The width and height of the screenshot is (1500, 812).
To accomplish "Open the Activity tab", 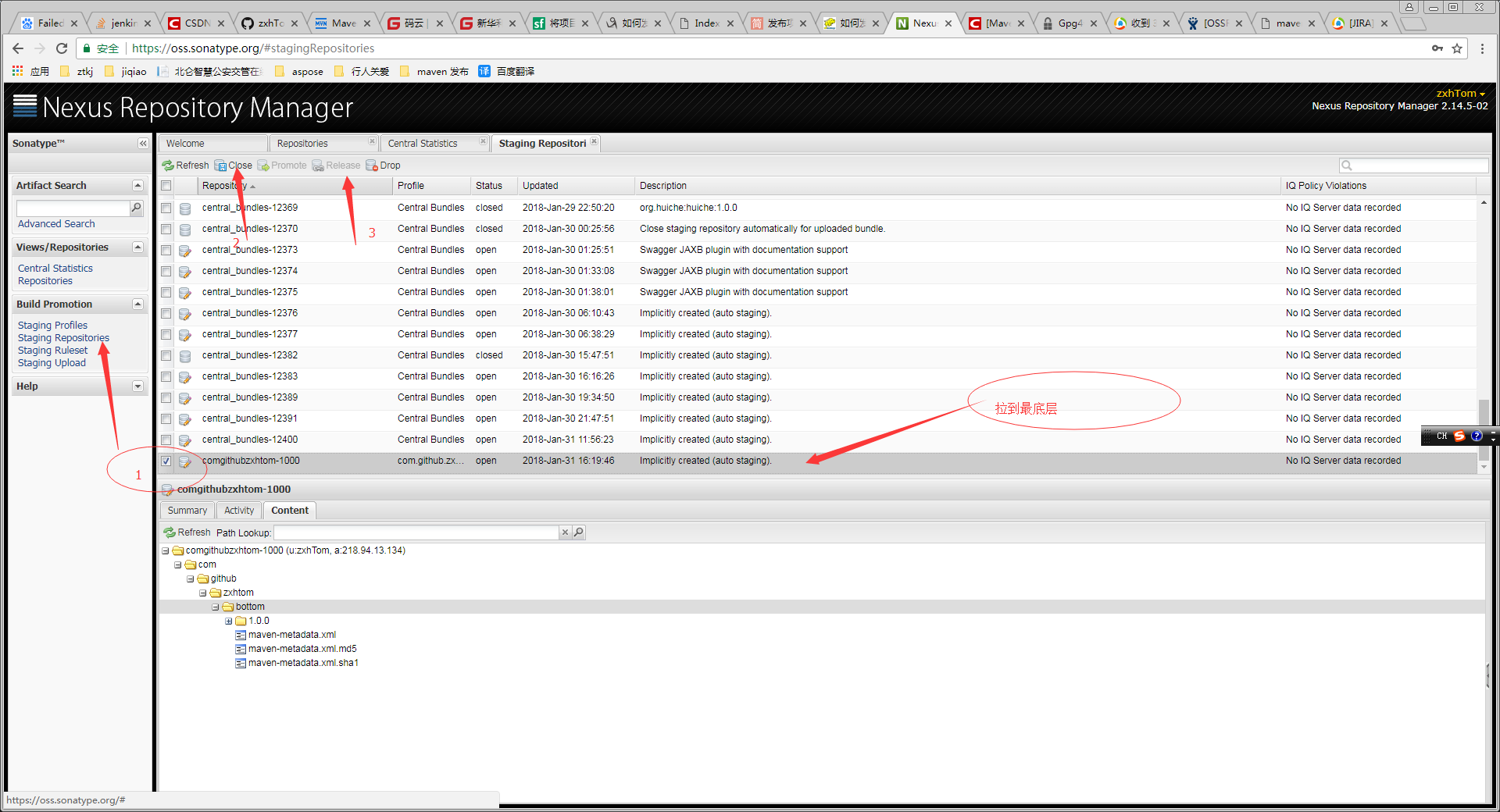I will tap(239, 511).
